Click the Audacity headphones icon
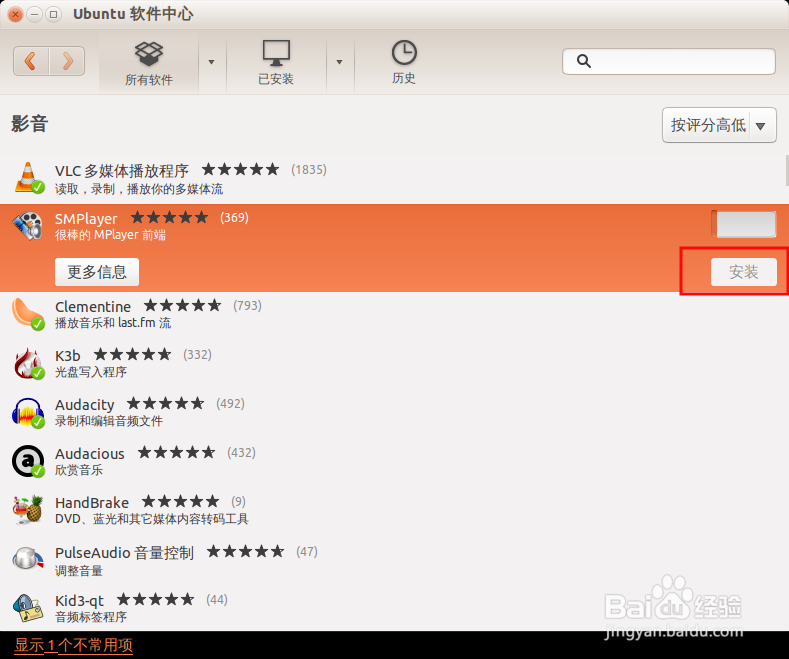This screenshot has height=659, width=789. 28,413
